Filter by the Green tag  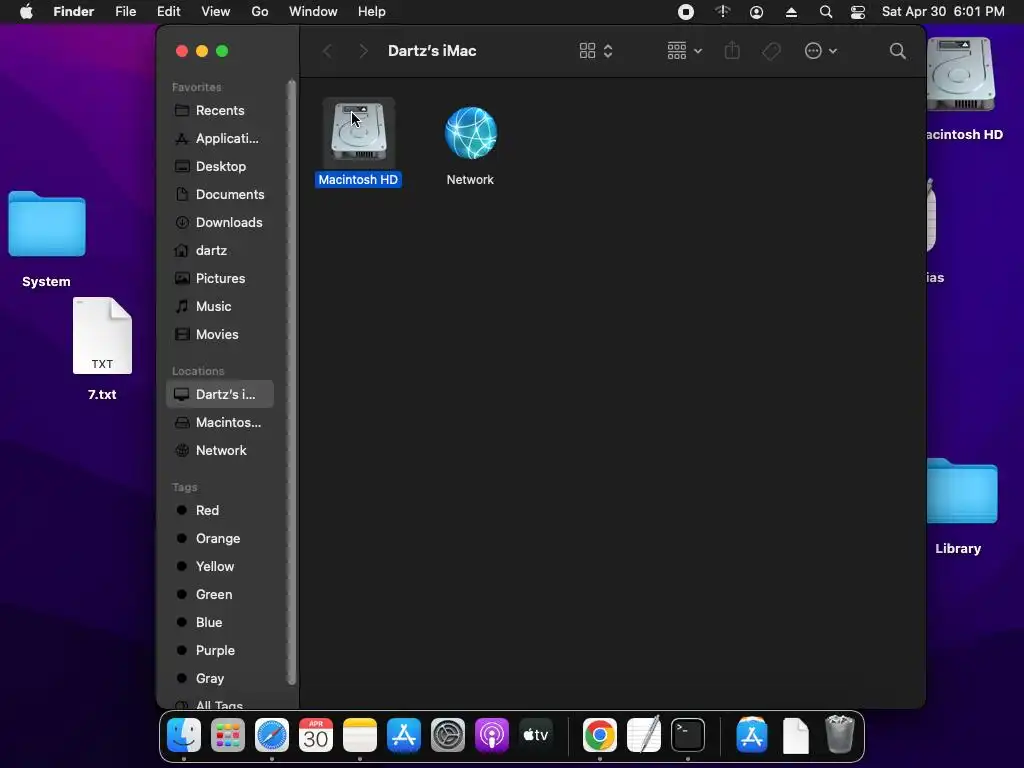point(219,595)
